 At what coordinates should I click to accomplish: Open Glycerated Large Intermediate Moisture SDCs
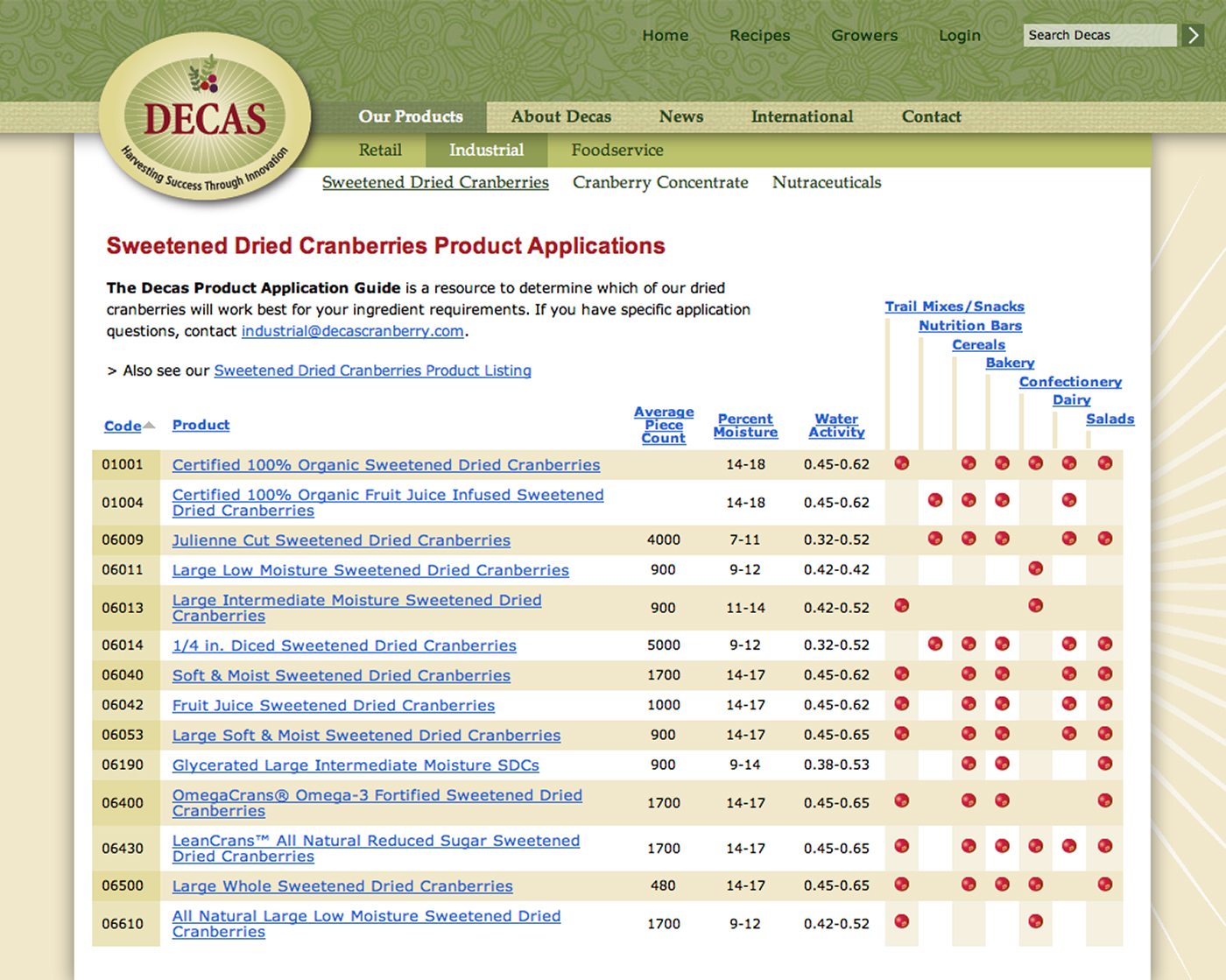click(x=356, y=765)
